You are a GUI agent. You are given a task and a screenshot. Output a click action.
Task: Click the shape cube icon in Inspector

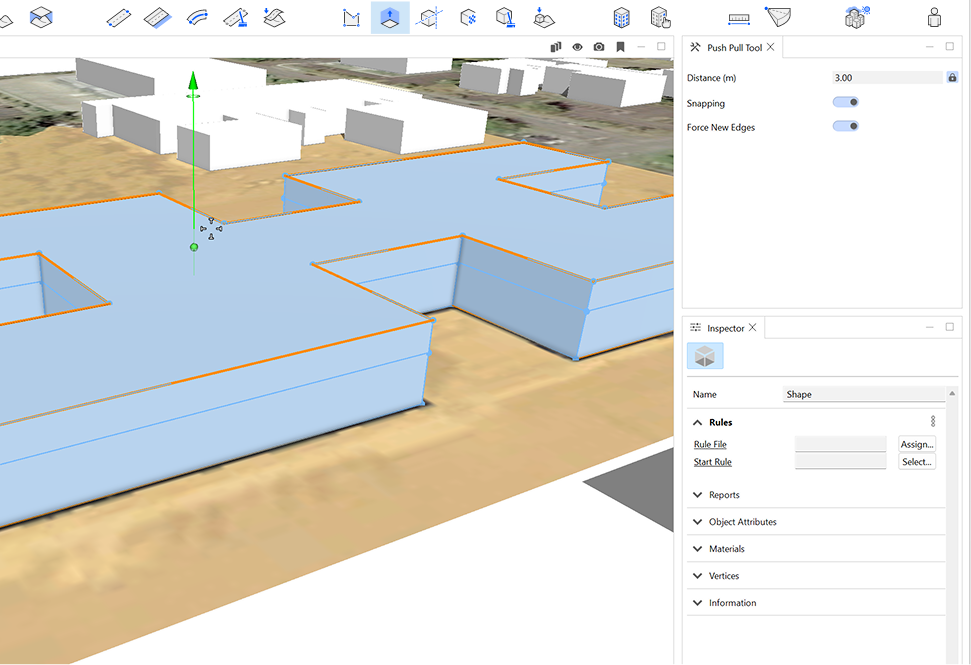click(705, 356)
